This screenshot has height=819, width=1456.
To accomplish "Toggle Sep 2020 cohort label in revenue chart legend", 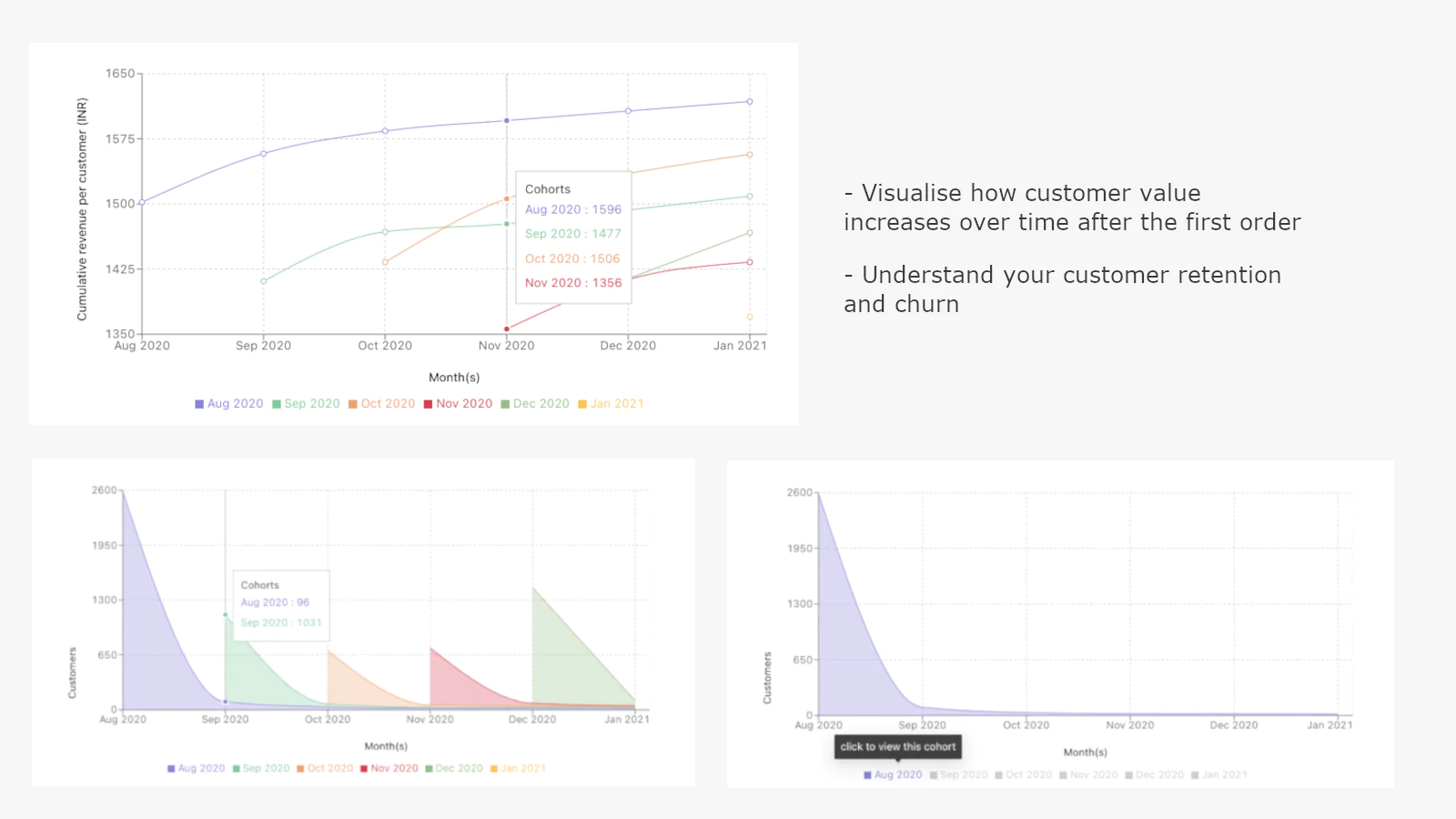I will (312, 404).
